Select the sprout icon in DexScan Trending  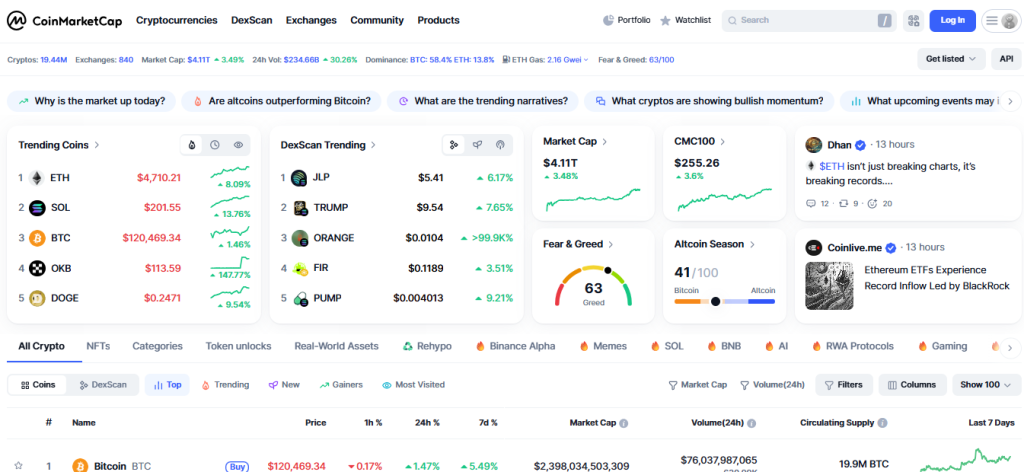coord(477,145)
